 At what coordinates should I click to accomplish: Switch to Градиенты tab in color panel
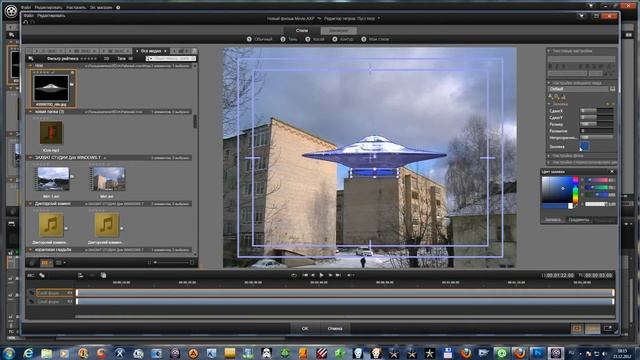pyautogui.click(x=579, y=220)
